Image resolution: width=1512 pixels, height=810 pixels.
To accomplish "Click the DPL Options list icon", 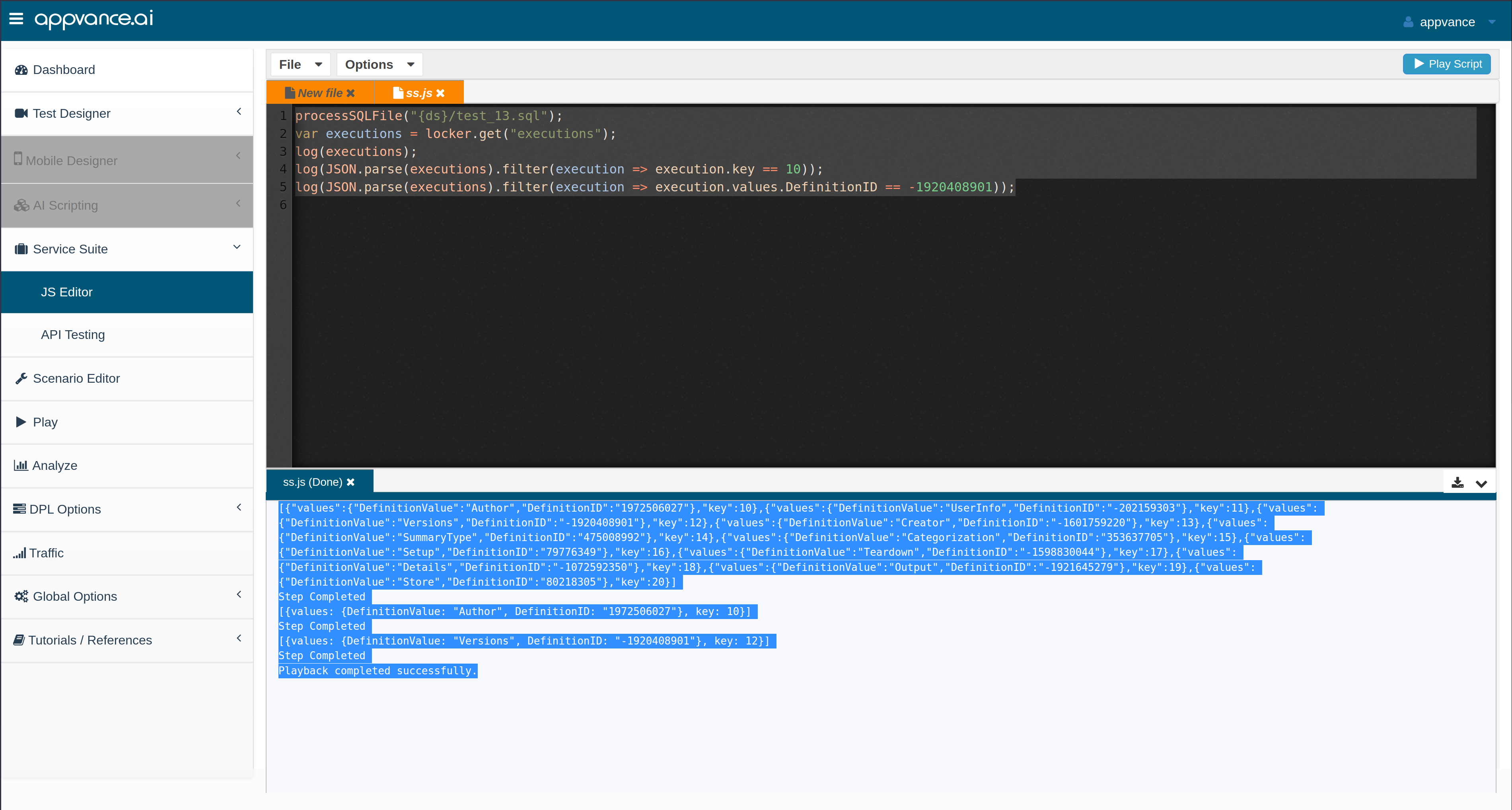I will (x=19, y=509).
